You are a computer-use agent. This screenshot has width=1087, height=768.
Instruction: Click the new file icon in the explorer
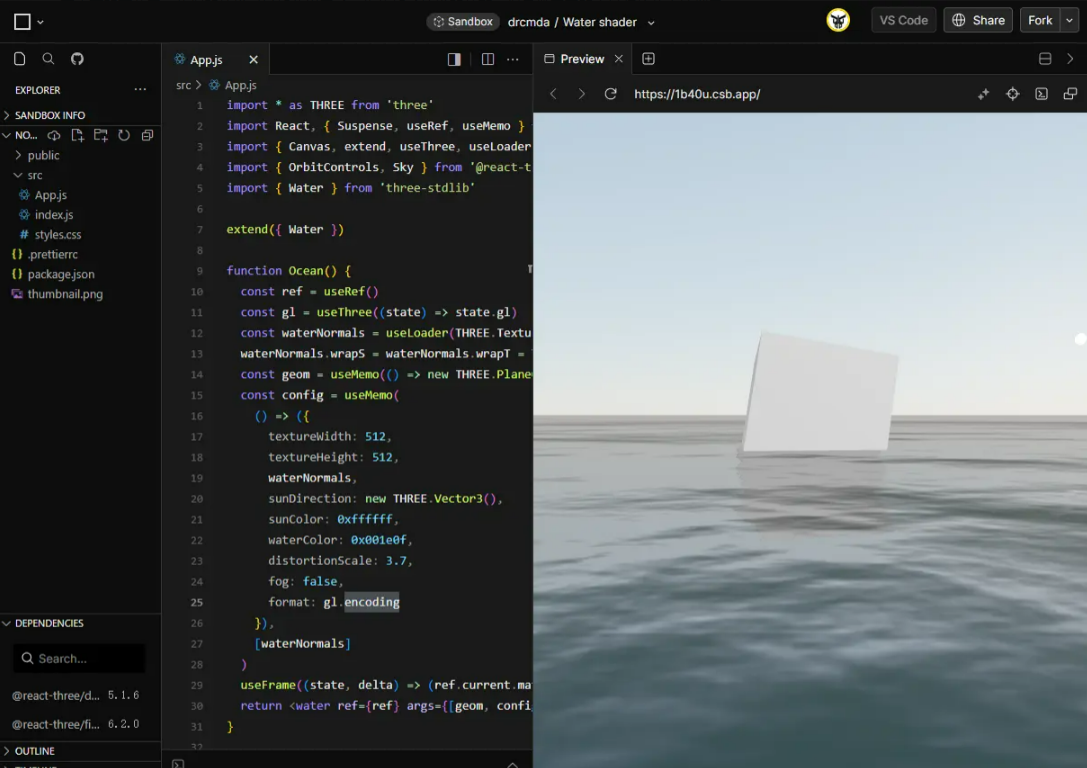click(77, 135)
